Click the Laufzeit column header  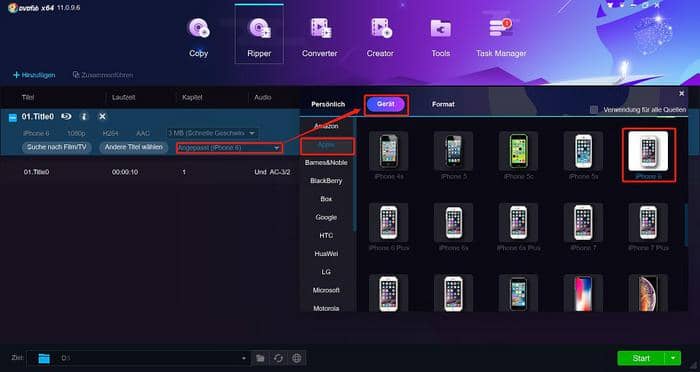coord(124,97)
